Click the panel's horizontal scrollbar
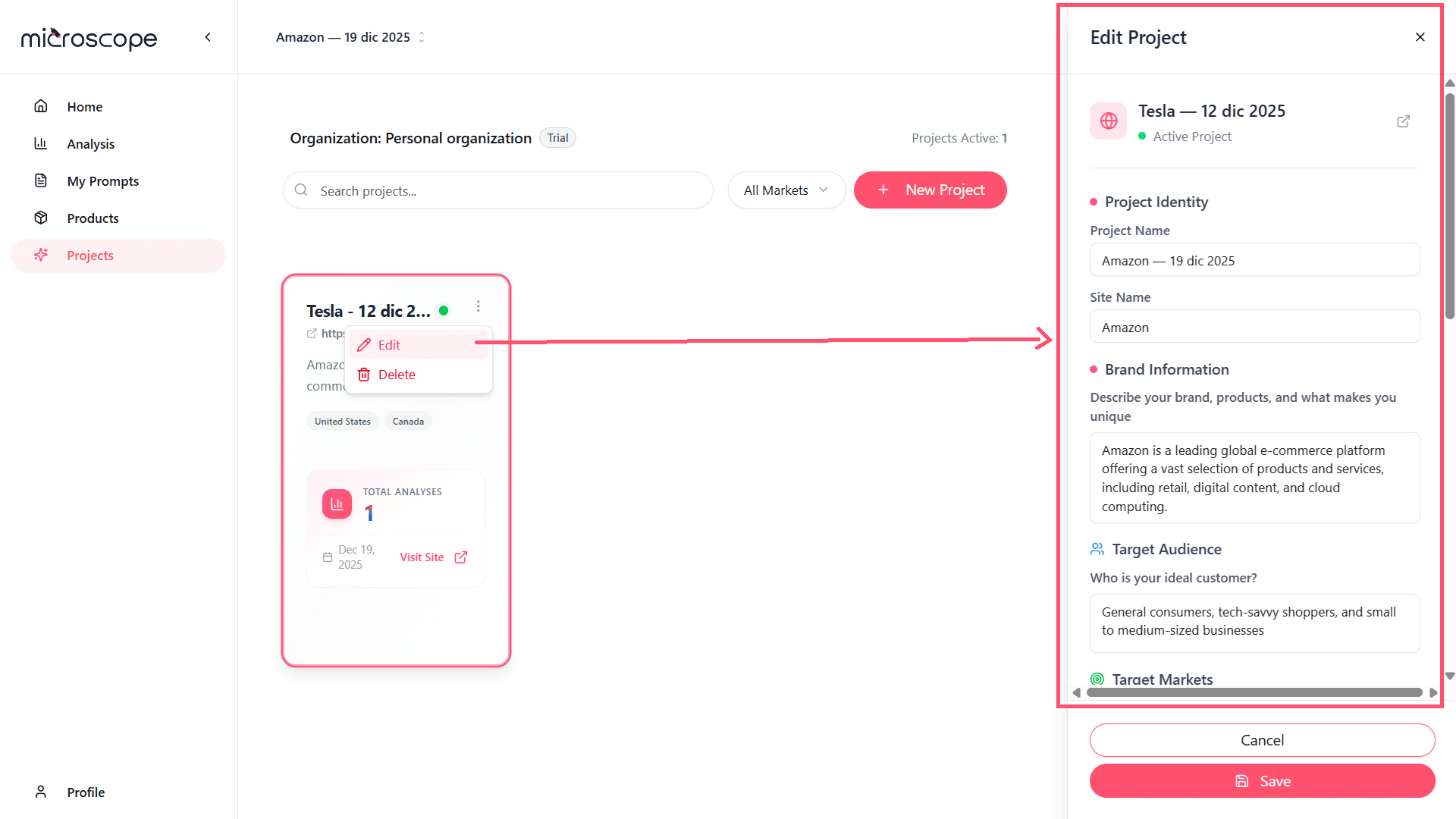This screenshot has width=1456, height=819. [1254, 692]
